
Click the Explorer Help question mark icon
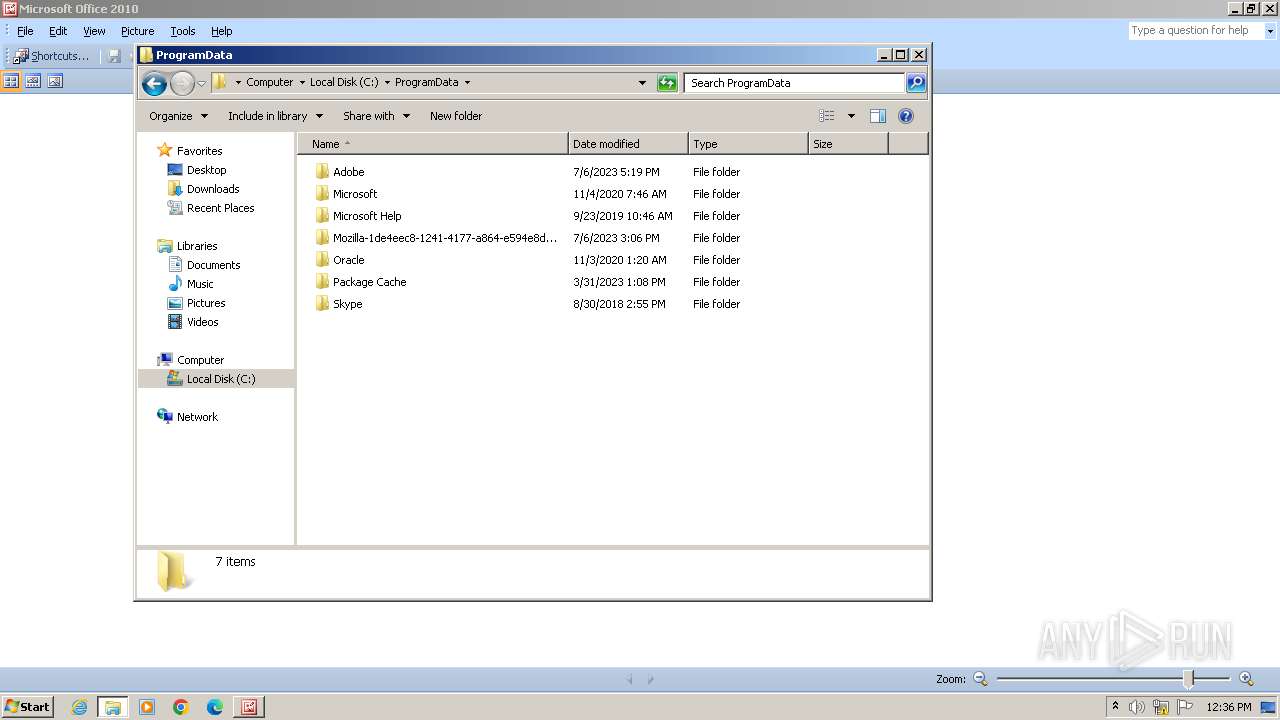pyautogui.click(x=906, y=116)
